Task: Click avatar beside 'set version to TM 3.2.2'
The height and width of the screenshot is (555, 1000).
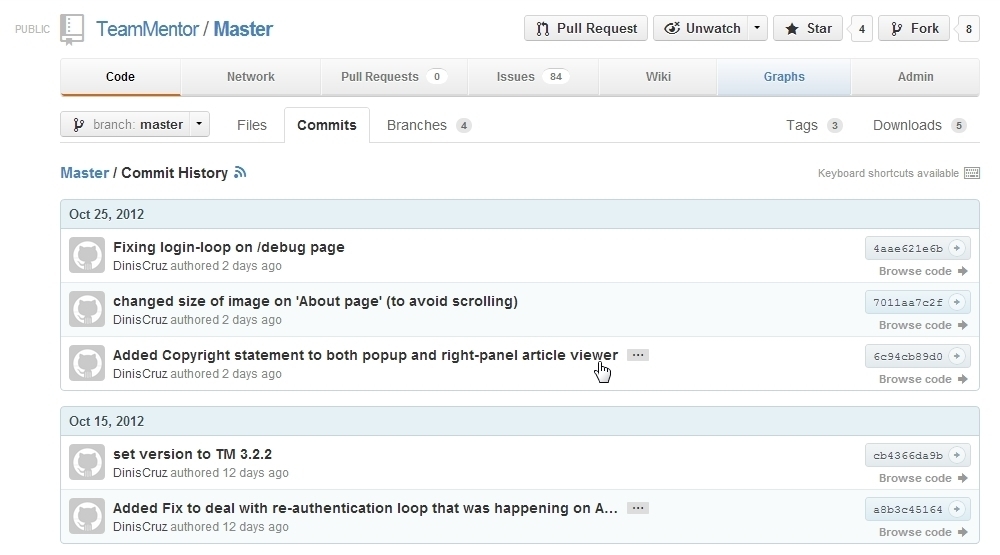Action: tap(87, 463)
